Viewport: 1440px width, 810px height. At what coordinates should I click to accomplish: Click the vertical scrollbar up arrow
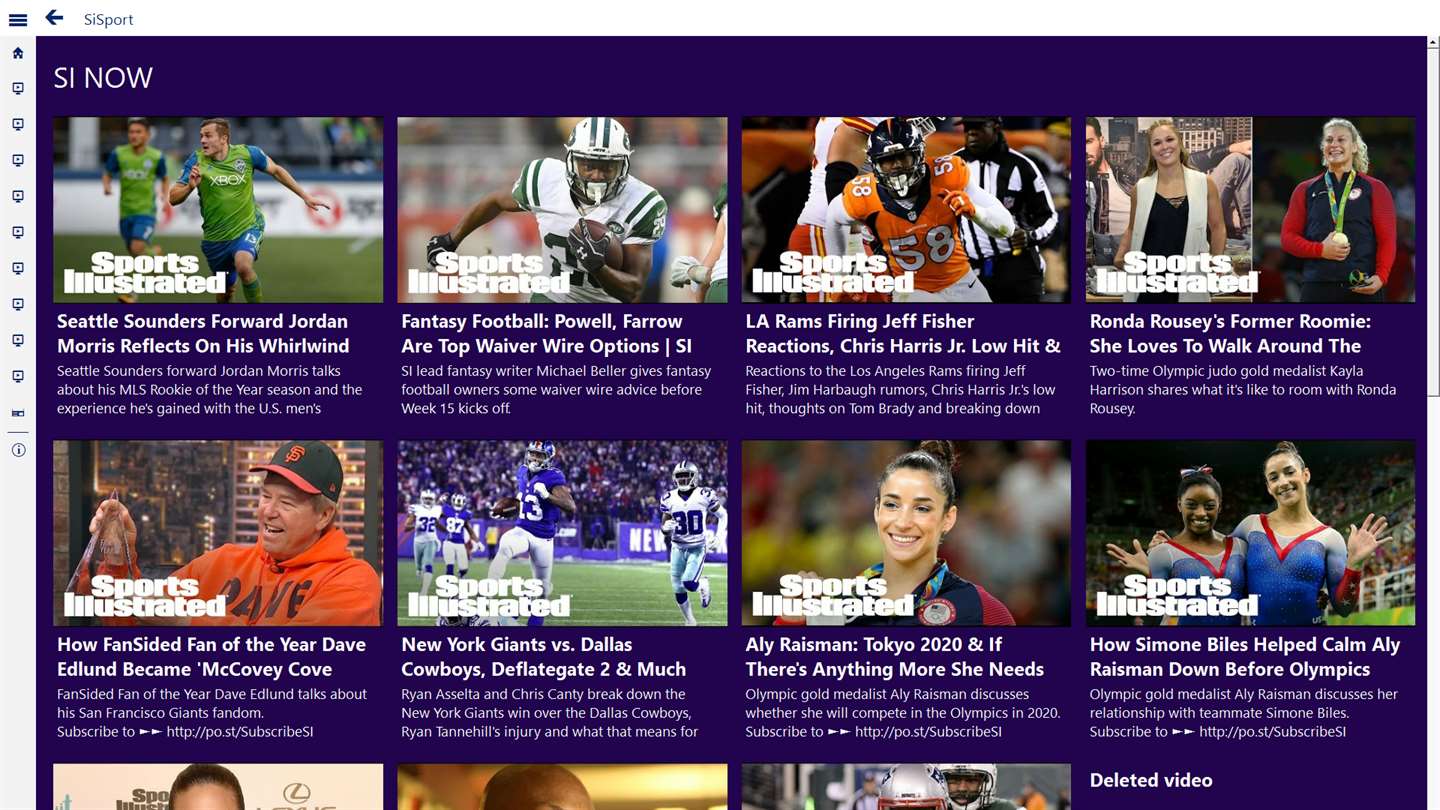[x=1433, y=43]
